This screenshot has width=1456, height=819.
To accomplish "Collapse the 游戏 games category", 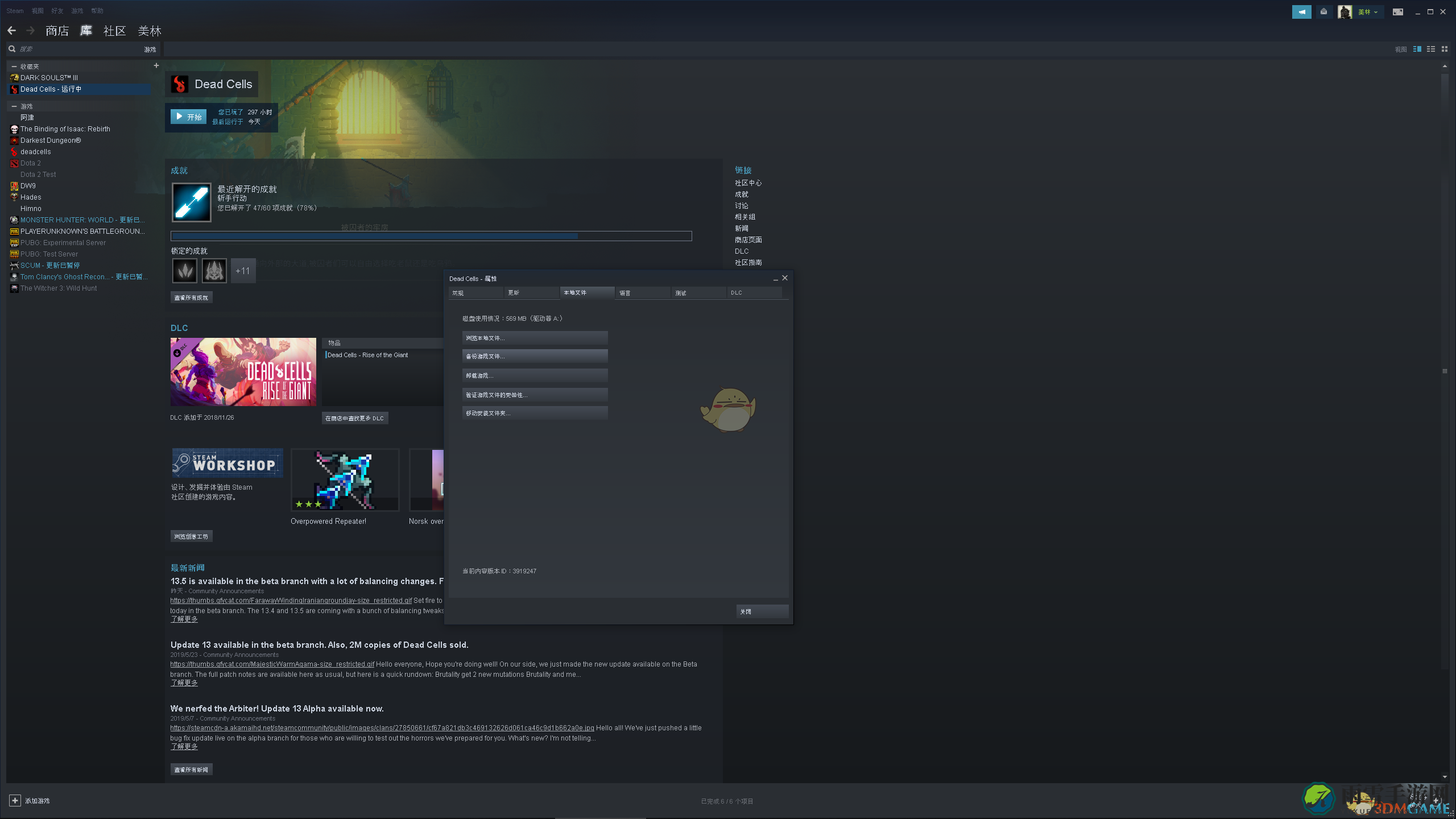I will [14, 106].
